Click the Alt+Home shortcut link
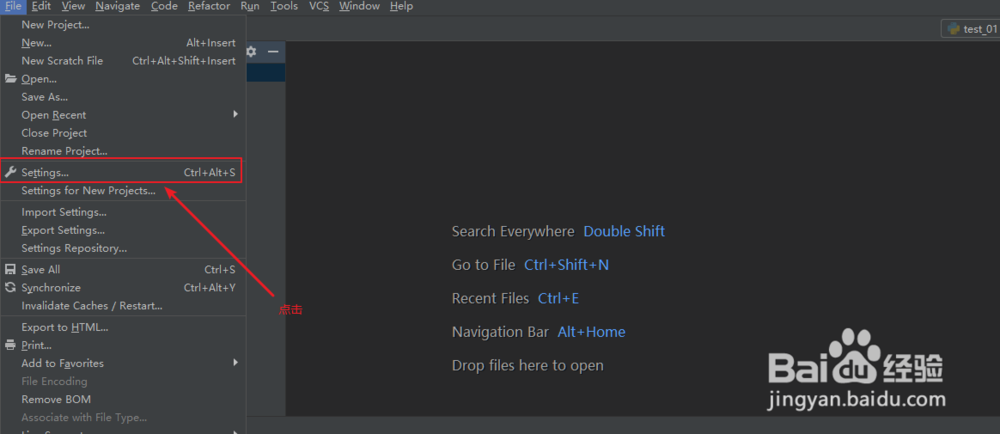The width and height of the screenshot is (1000, 434). tap(591, 332)
